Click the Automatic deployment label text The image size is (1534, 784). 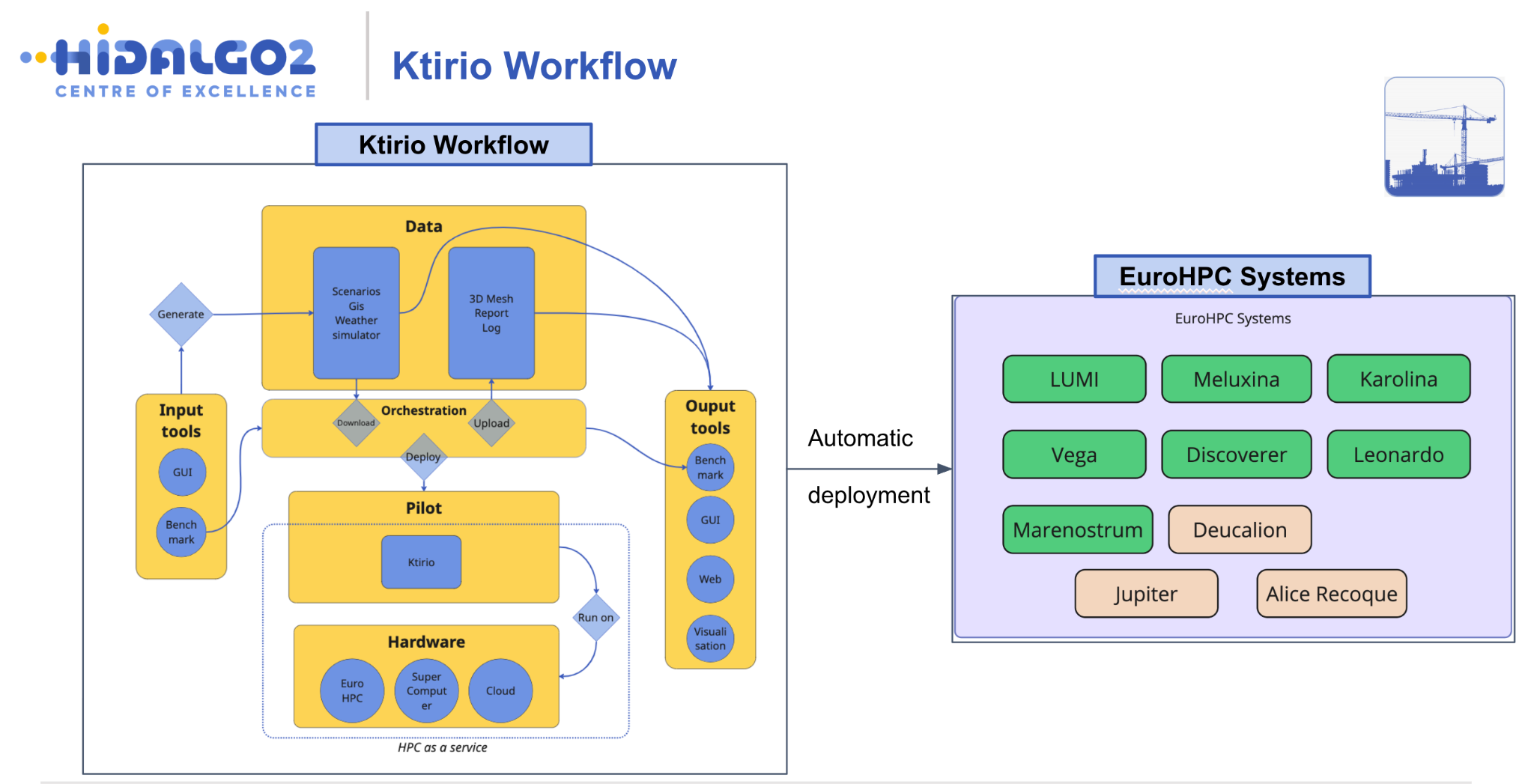pyautogui.click(x=868, y=467)
